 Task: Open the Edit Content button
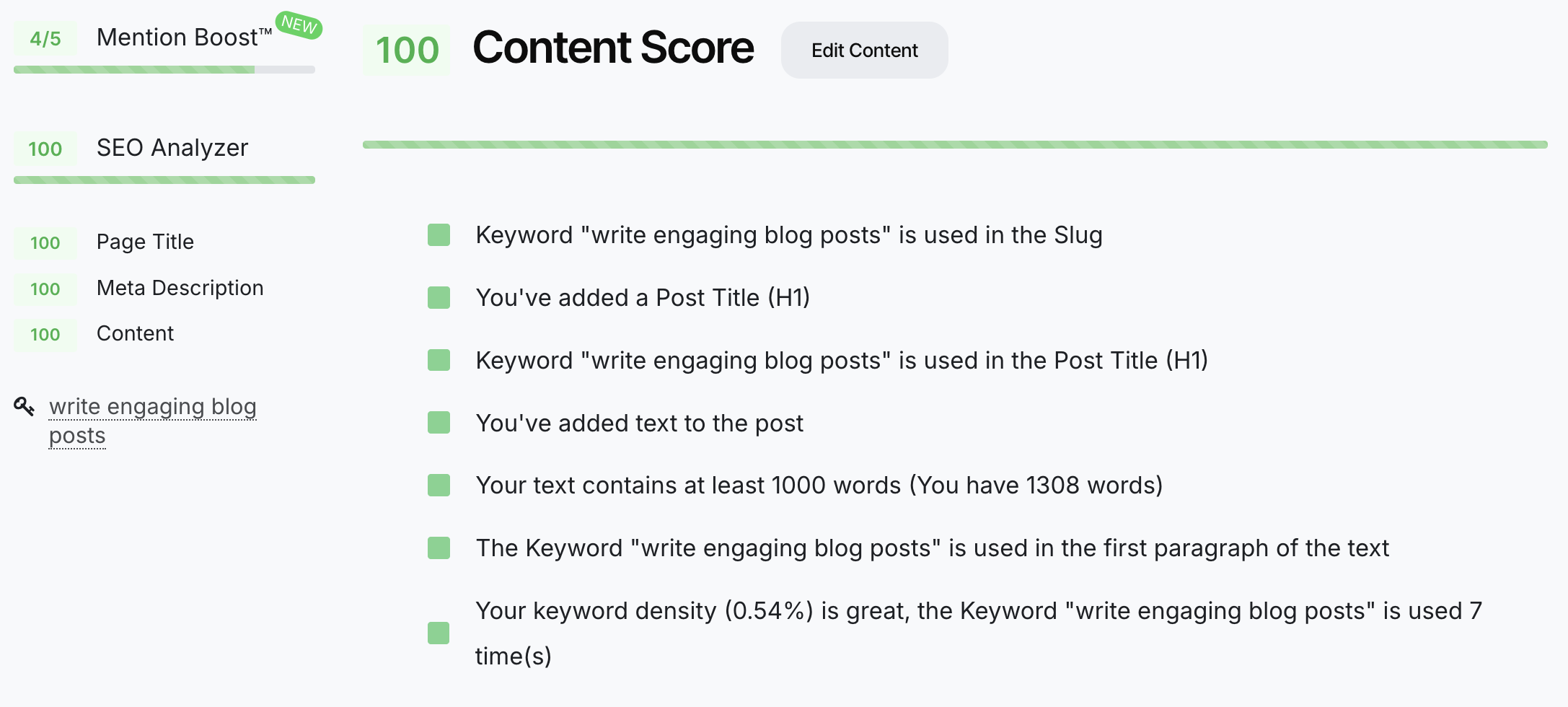[x=864, y=50]
